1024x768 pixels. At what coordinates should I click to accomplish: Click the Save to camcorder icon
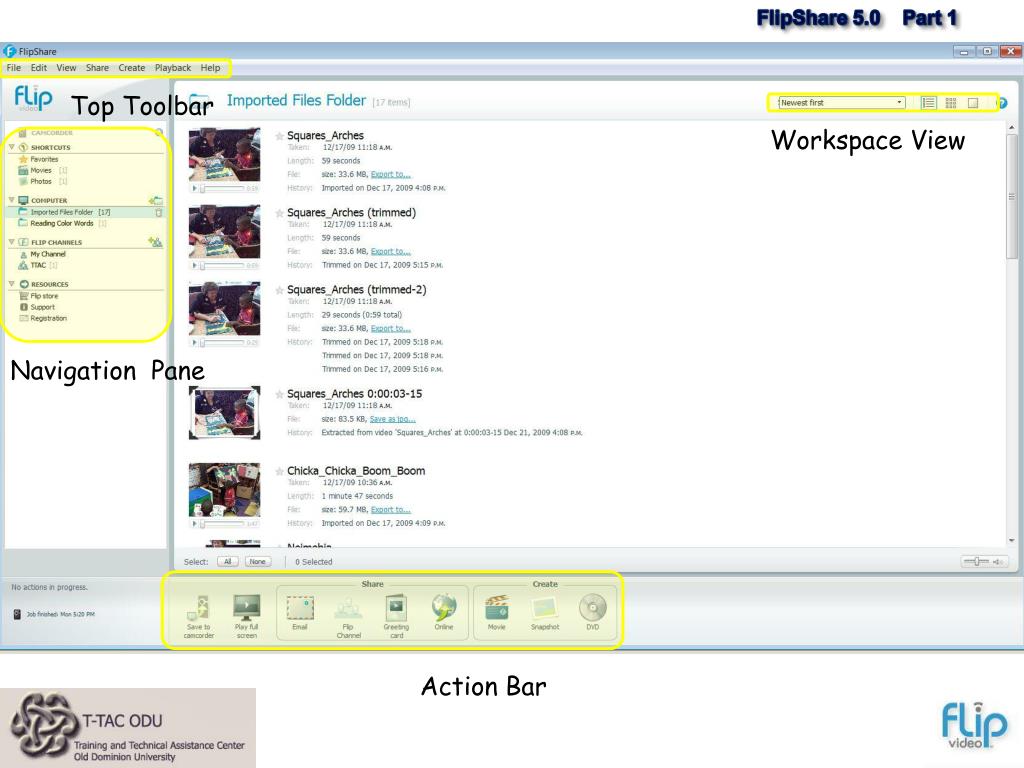click(199, 608)
